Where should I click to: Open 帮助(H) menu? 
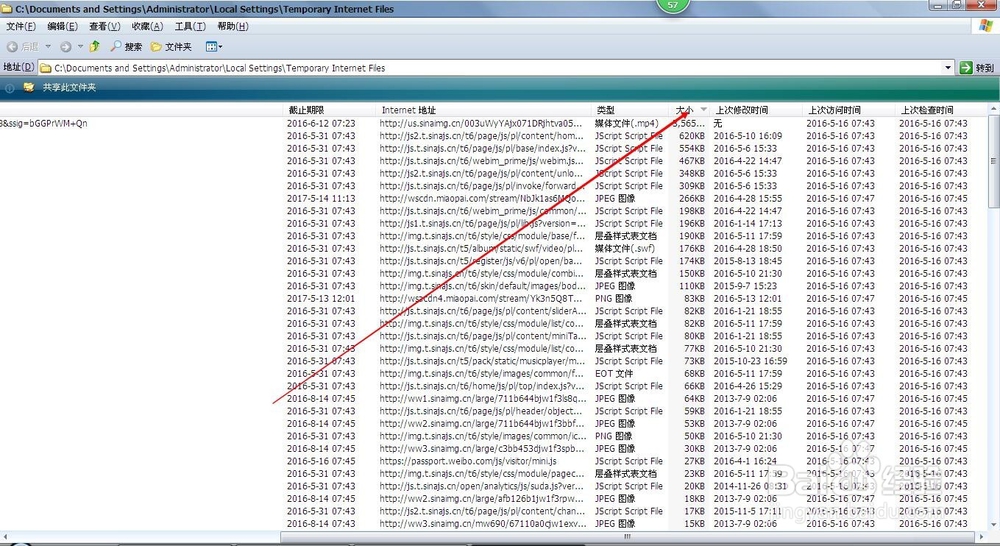233,26
